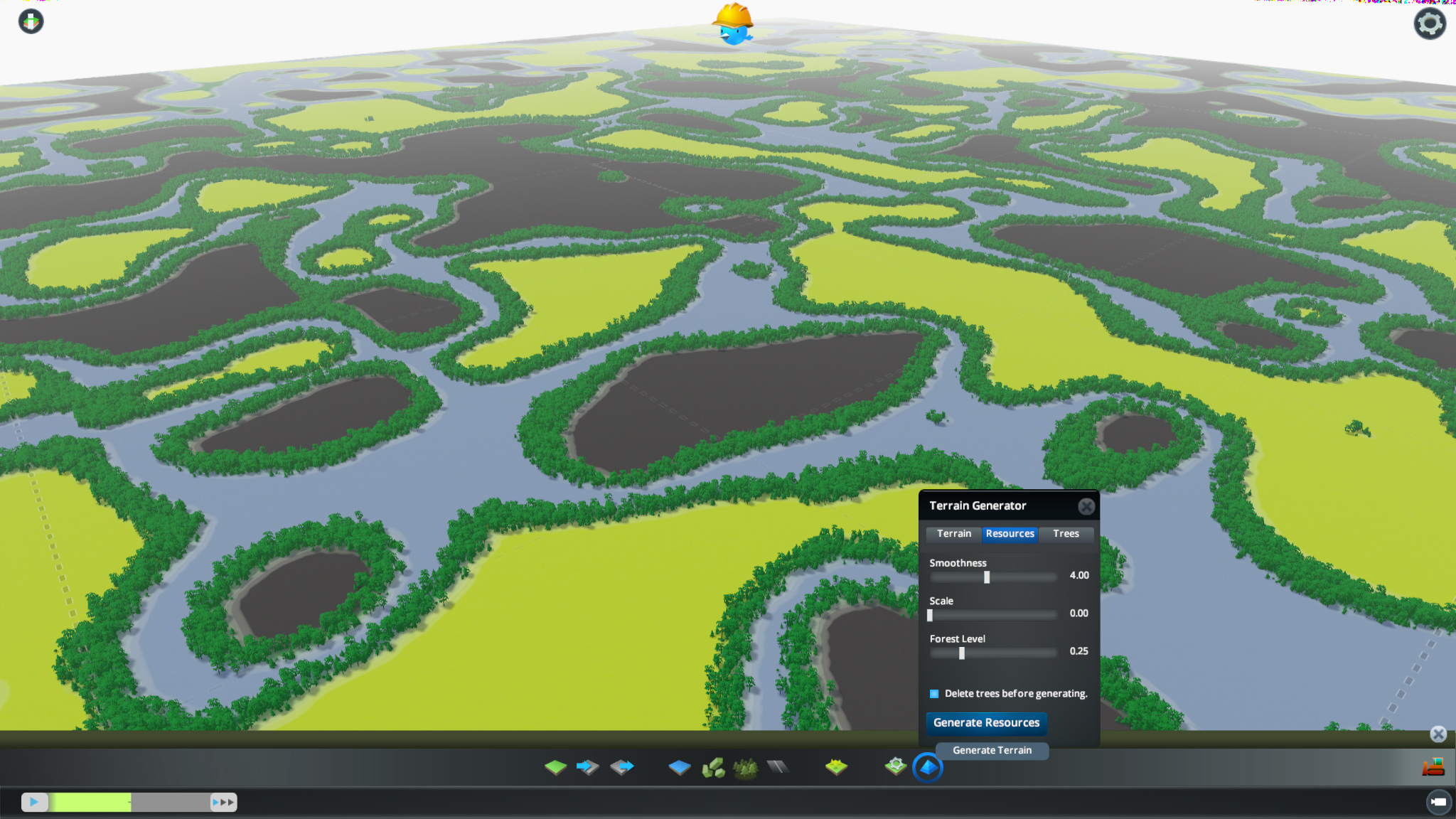This screenshot has width=1456, height=819.
Task: Select the terrain tool green tile icon
Action: click(x=555, y=767)
